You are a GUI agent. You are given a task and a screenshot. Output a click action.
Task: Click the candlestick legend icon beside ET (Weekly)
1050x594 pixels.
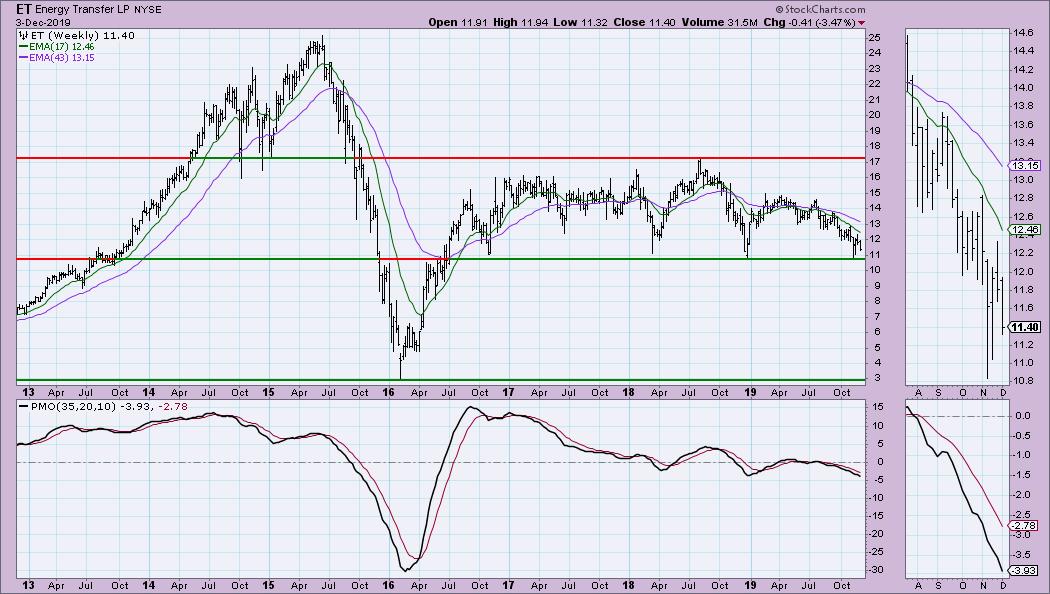tap(23, 35)
